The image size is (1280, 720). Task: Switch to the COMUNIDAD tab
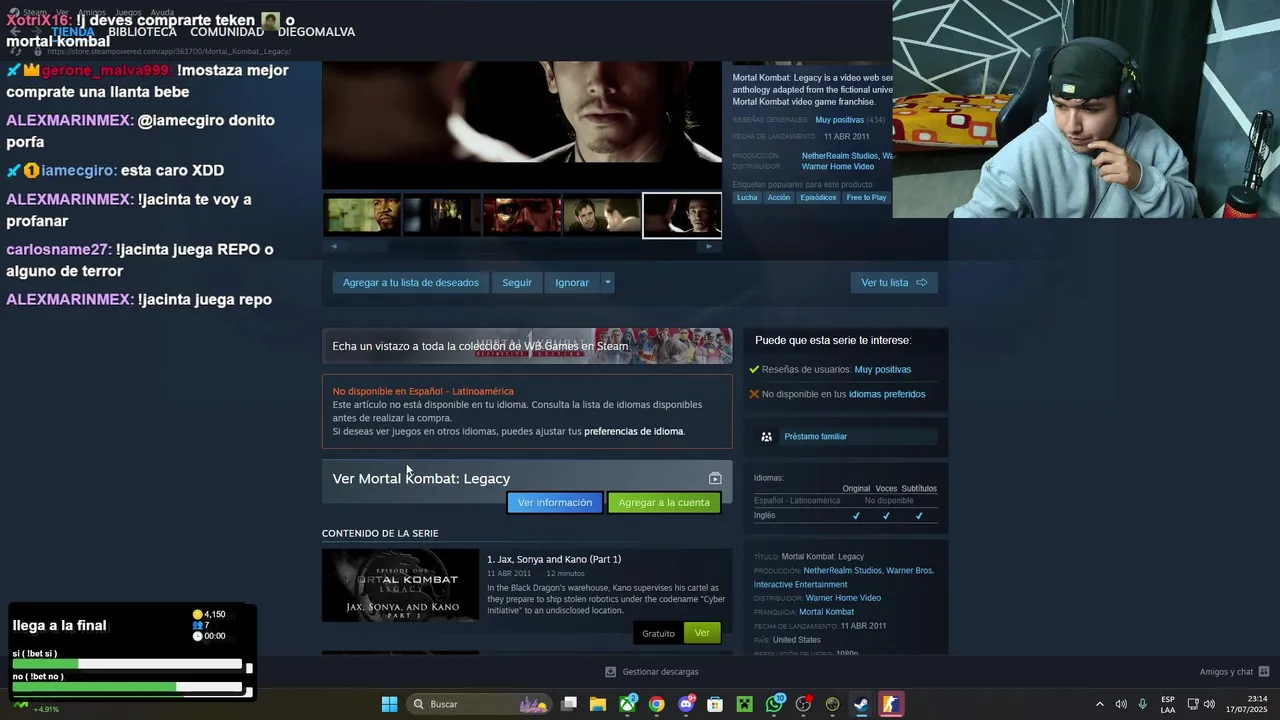click(227, 32)
